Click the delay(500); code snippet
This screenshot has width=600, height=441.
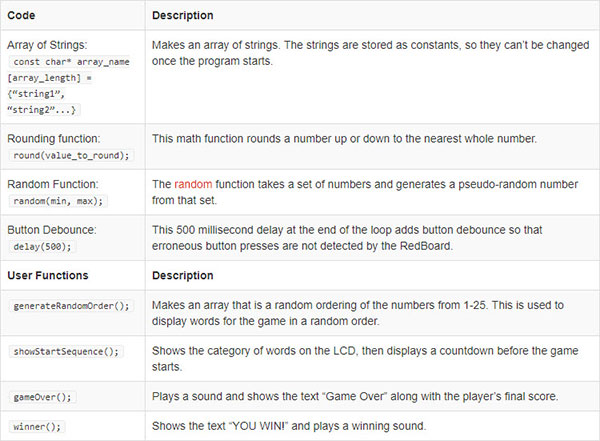[x=42, y=247]
